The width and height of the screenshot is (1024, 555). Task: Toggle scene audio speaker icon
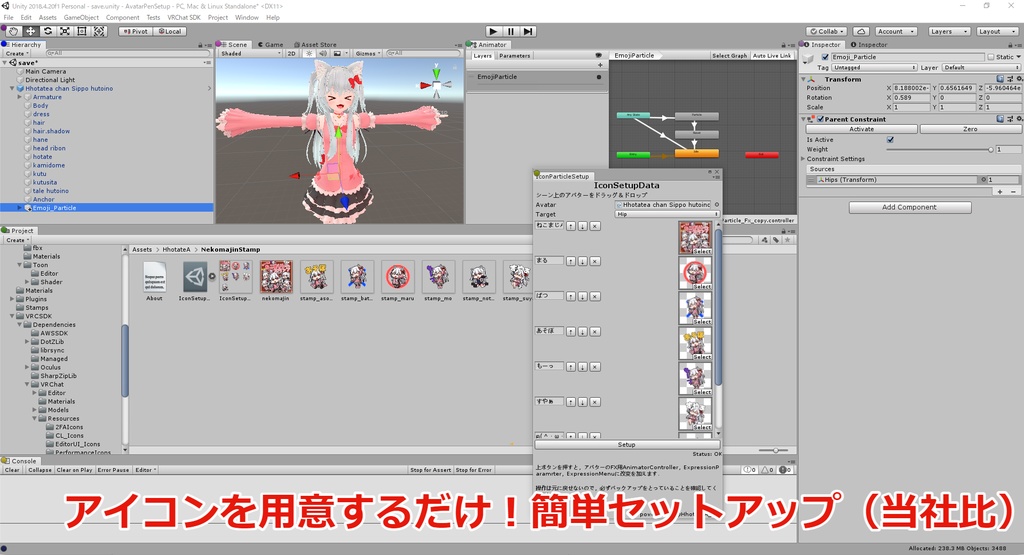coord(323,54)
